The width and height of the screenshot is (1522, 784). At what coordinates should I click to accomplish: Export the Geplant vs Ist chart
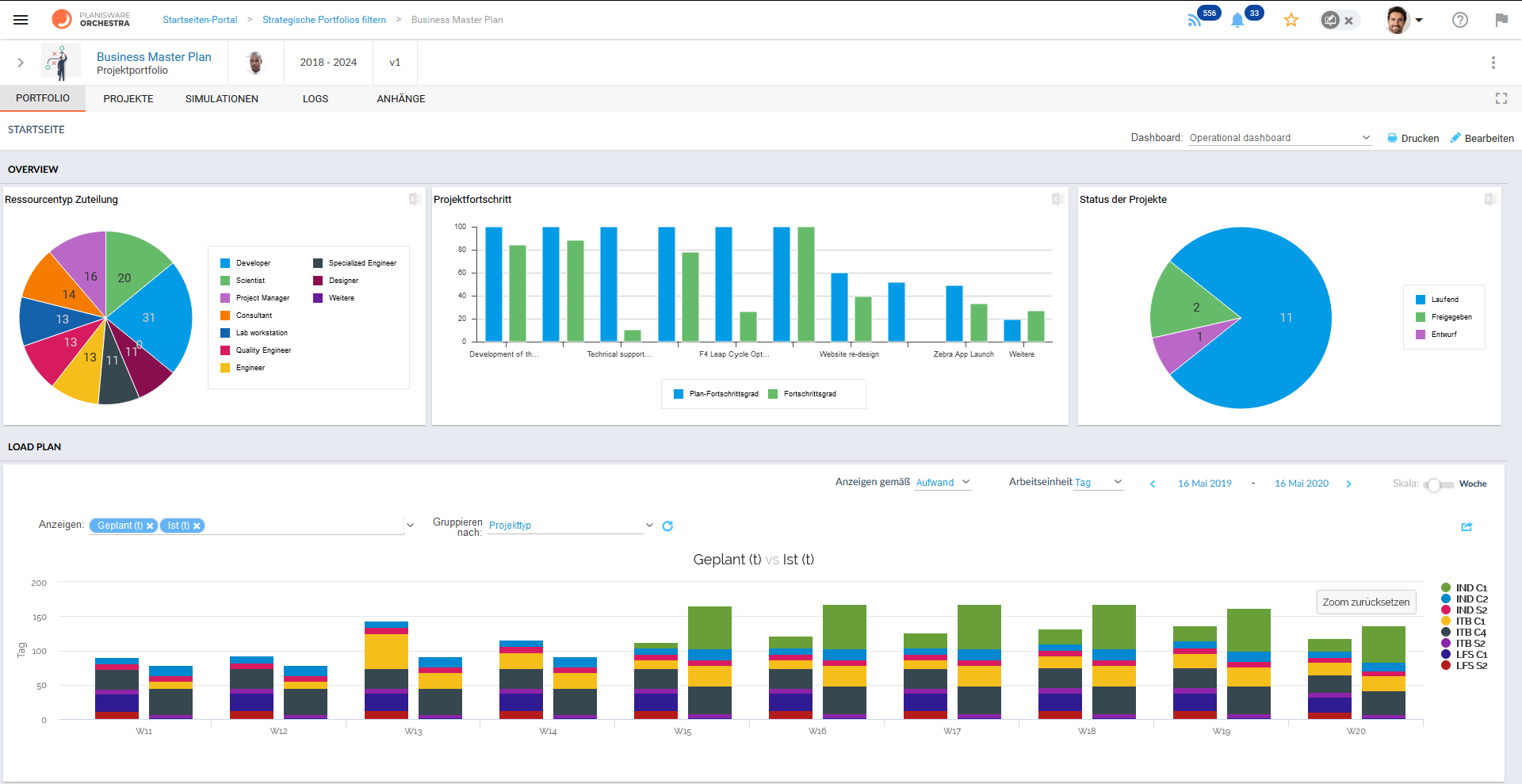click(1467, 527)
